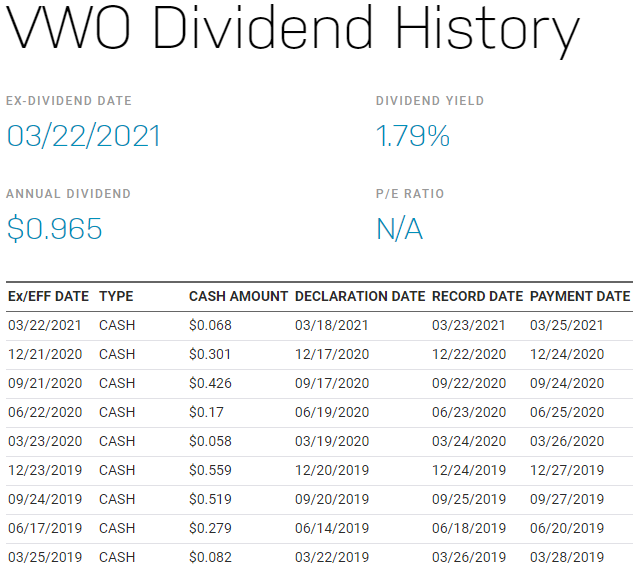Click record date 09/25/2019
634x572 pixels.
click(x=469, y=499)
